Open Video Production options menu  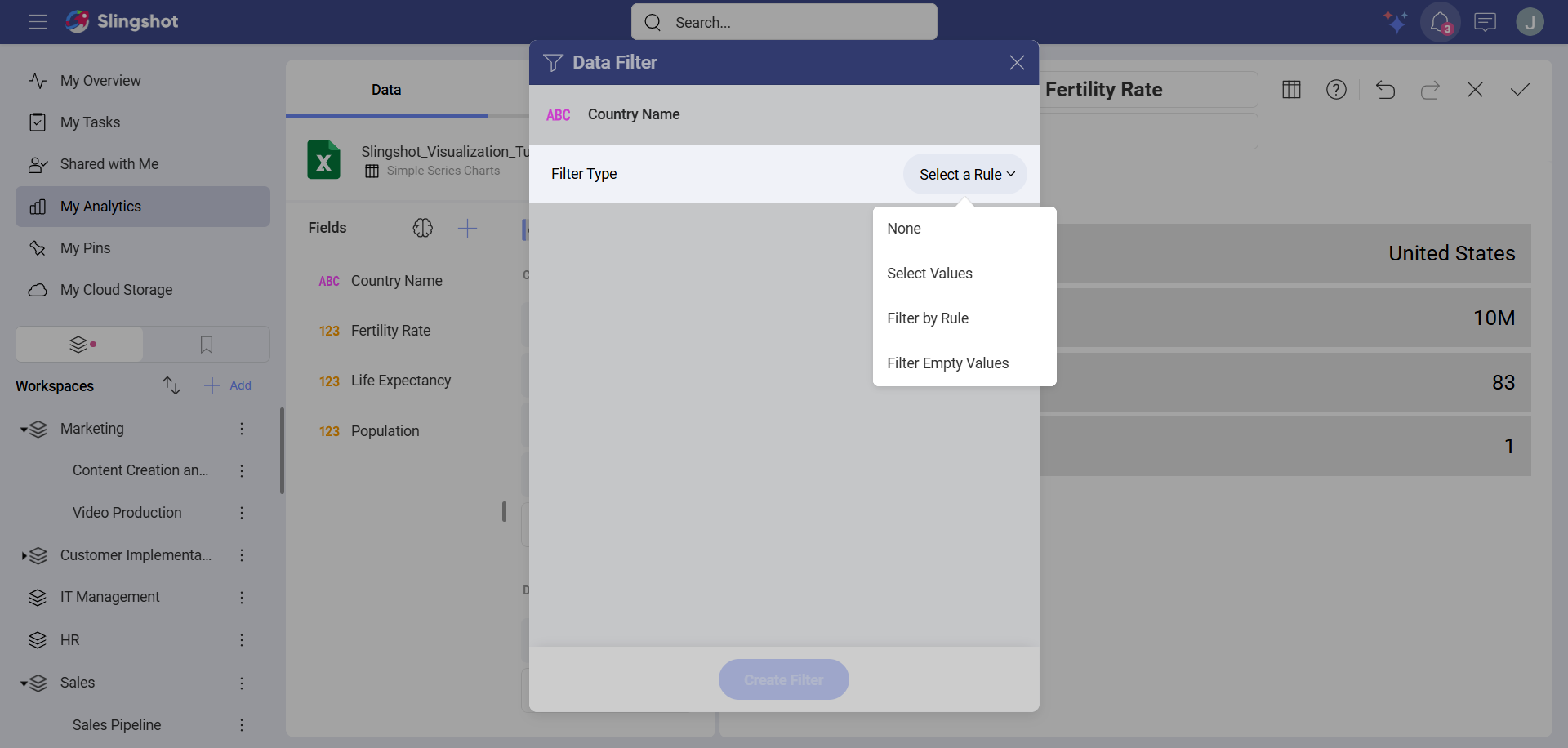point(242,513)
